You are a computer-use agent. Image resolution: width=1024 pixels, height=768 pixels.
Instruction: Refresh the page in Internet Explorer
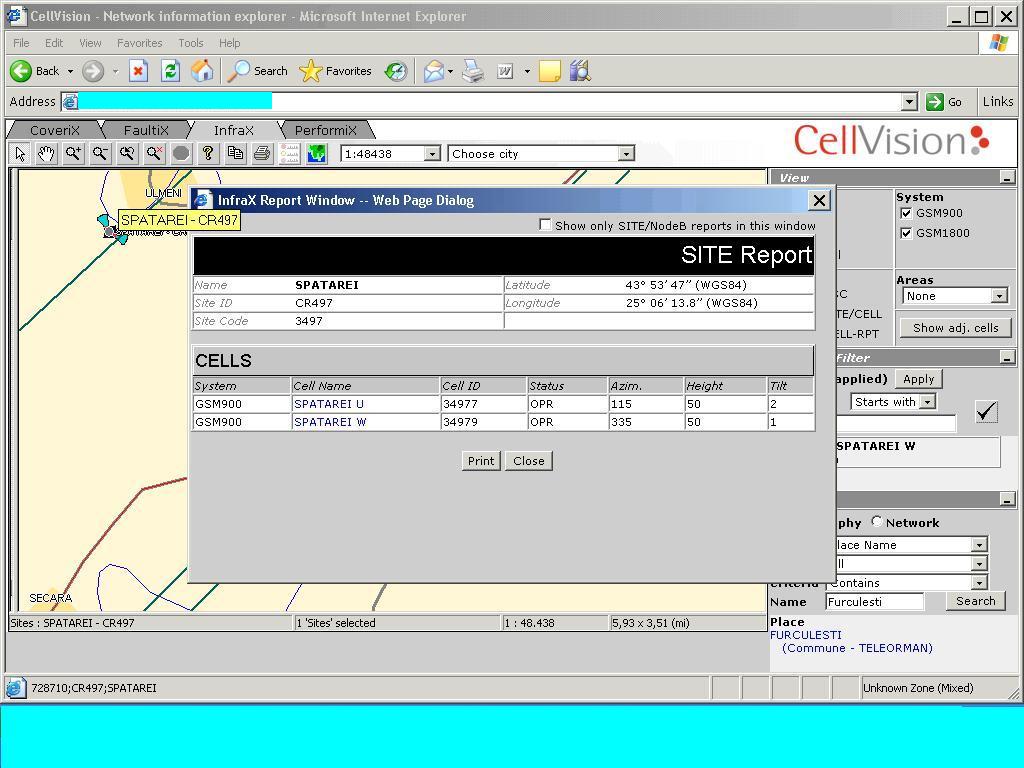(170, 71)
